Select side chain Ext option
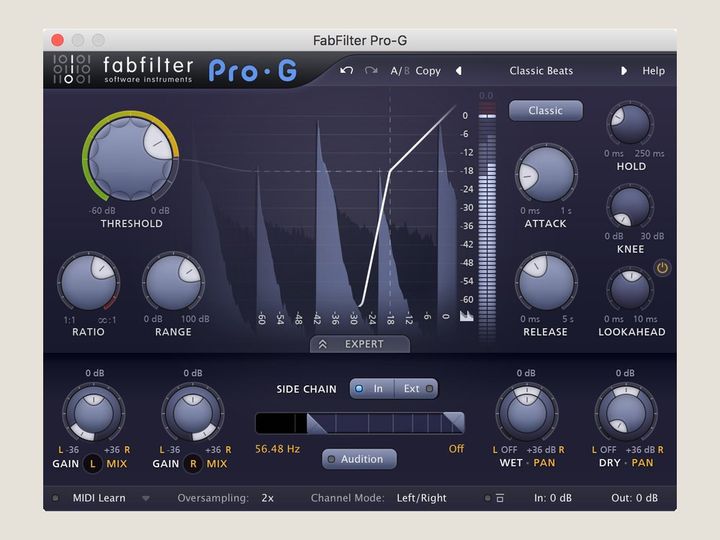Screen dimensions: 720x540 (416, 388)
